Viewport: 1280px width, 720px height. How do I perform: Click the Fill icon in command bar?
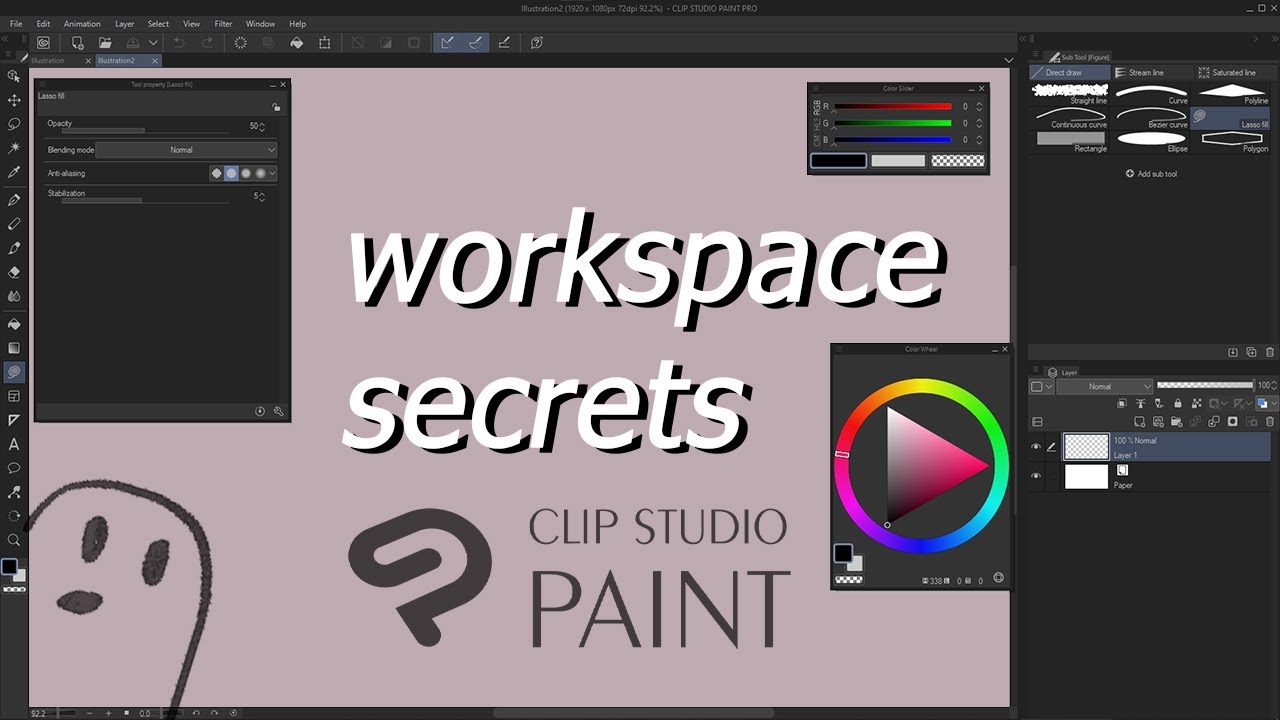[x=296, y=43]
